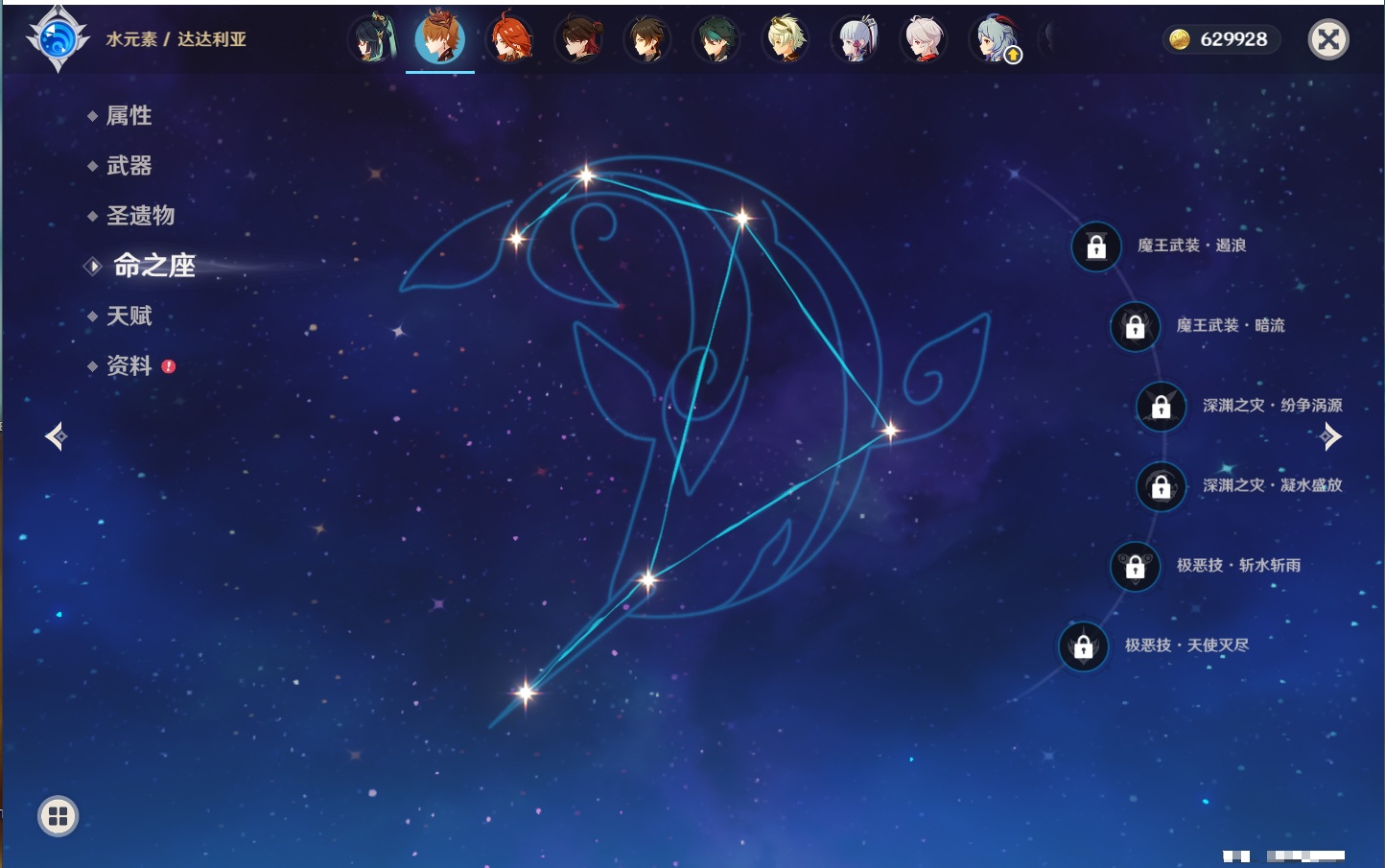The image size is (1385, 868).
Task: Select the topmost star of the whale constellation
Action: [x=586, y=175]
